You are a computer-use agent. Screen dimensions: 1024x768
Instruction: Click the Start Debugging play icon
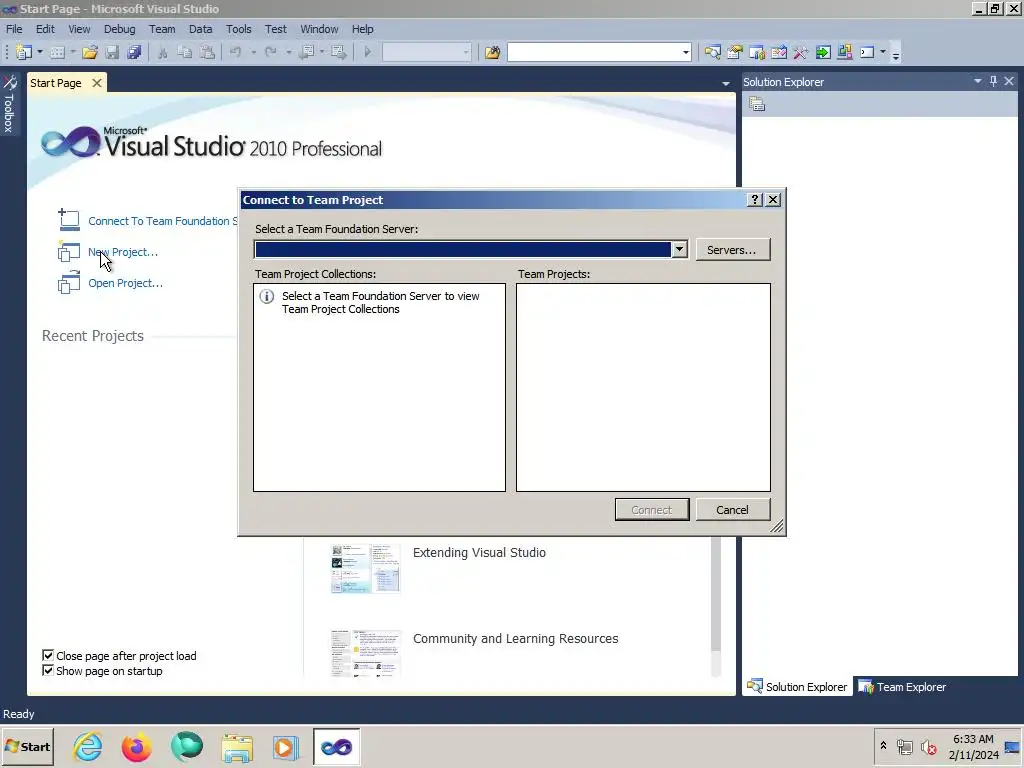tap(368, 52)
